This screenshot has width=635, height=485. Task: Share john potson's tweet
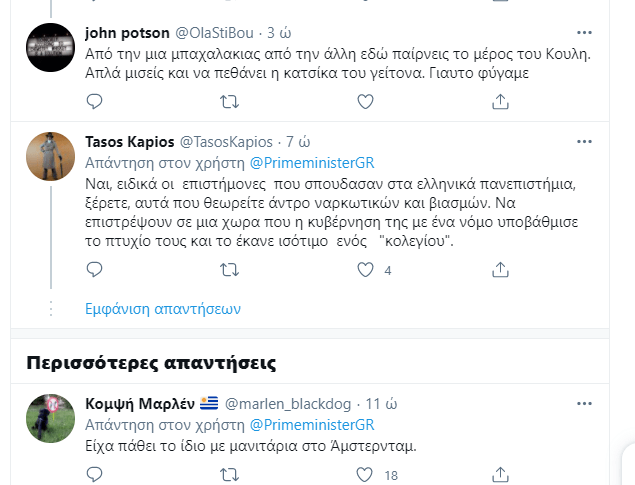click(502, 100)
